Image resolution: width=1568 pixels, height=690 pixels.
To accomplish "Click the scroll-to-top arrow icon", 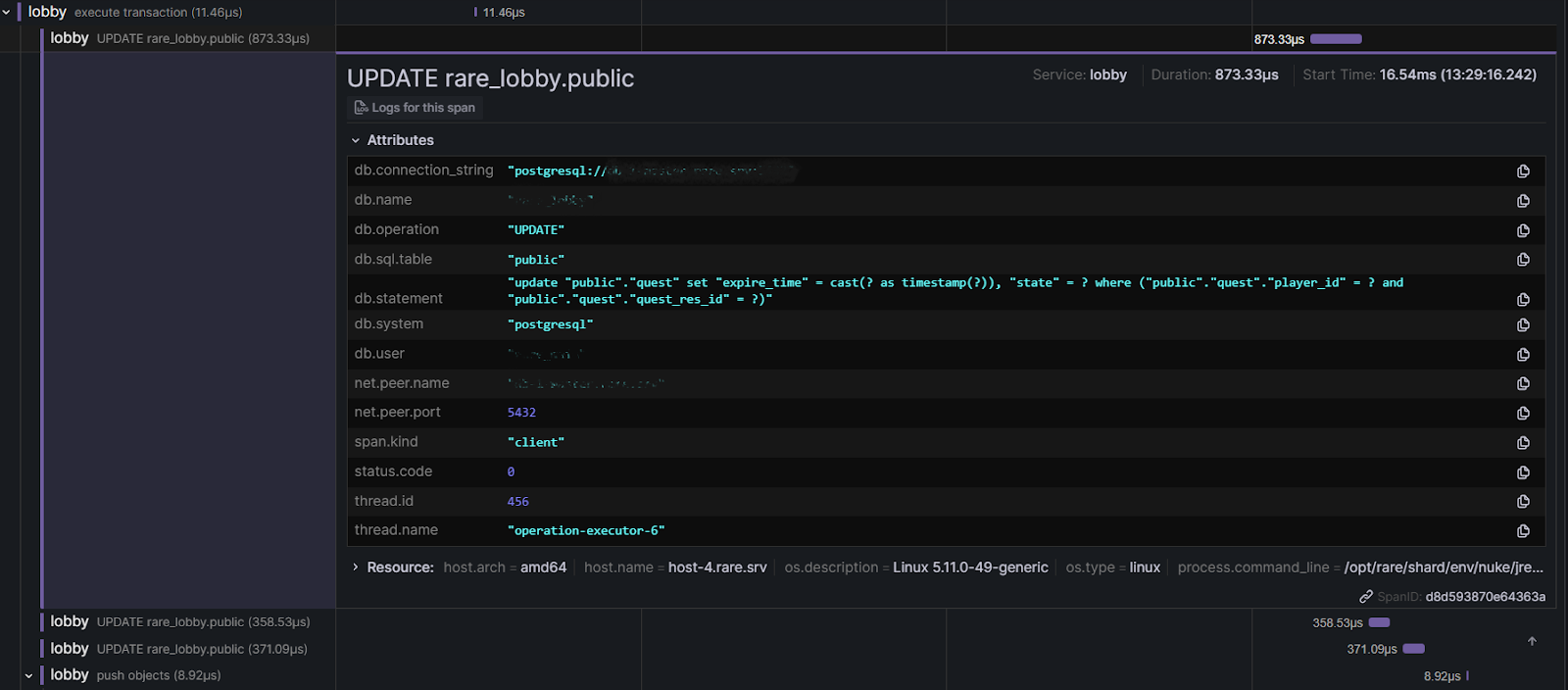I will (x=1532, y=641).
